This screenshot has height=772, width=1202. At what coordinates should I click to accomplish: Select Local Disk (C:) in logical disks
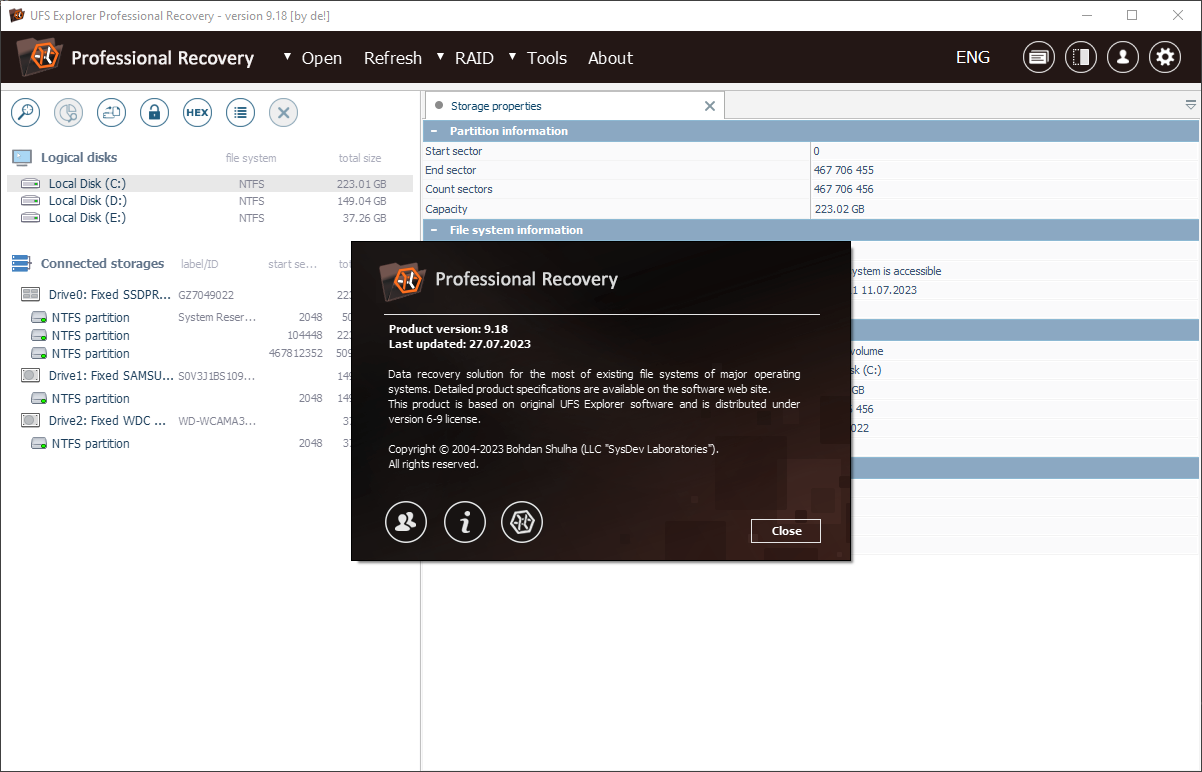tap(210, 184)
